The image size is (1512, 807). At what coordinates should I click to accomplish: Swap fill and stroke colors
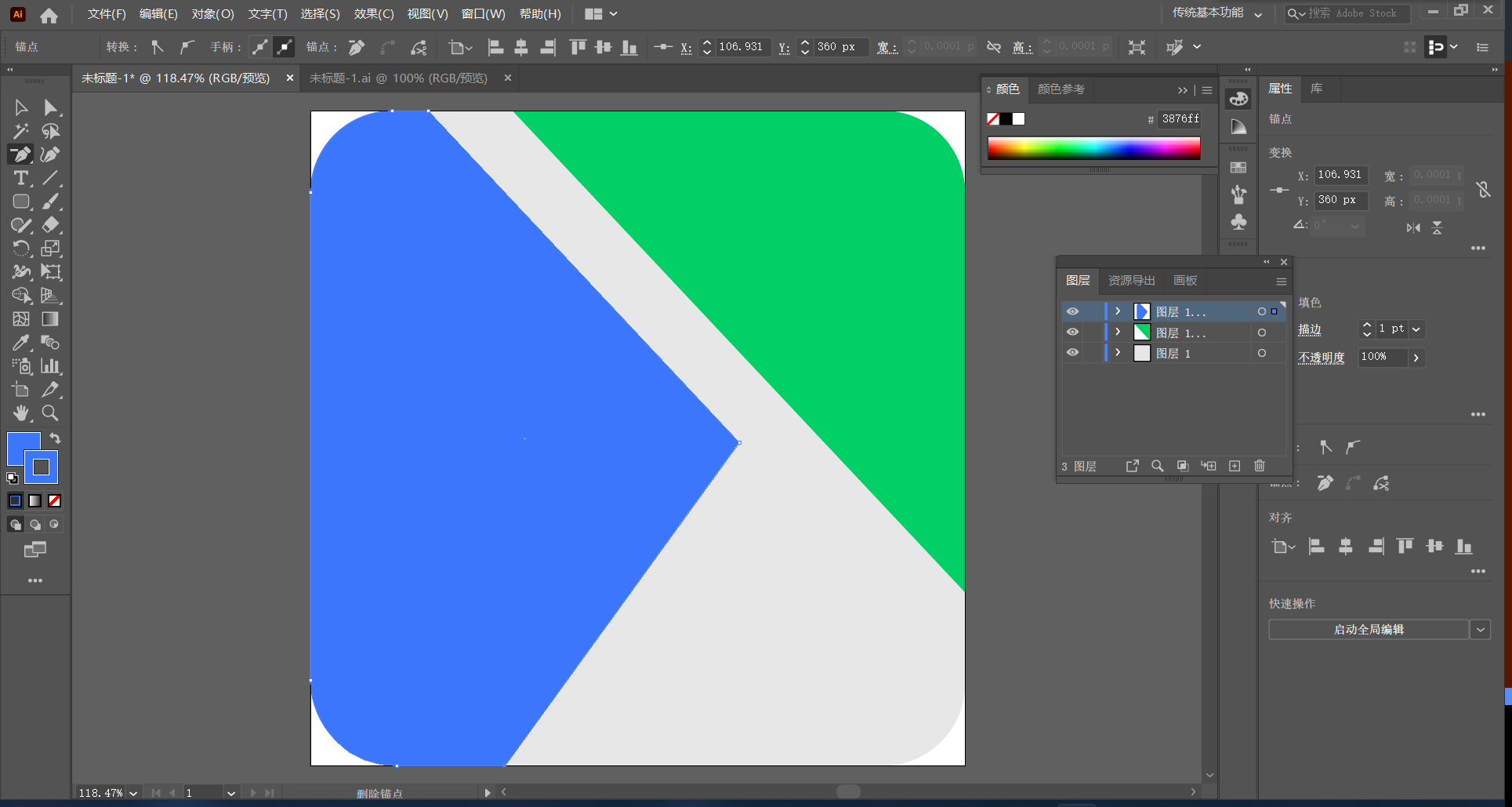pos(55,438)
